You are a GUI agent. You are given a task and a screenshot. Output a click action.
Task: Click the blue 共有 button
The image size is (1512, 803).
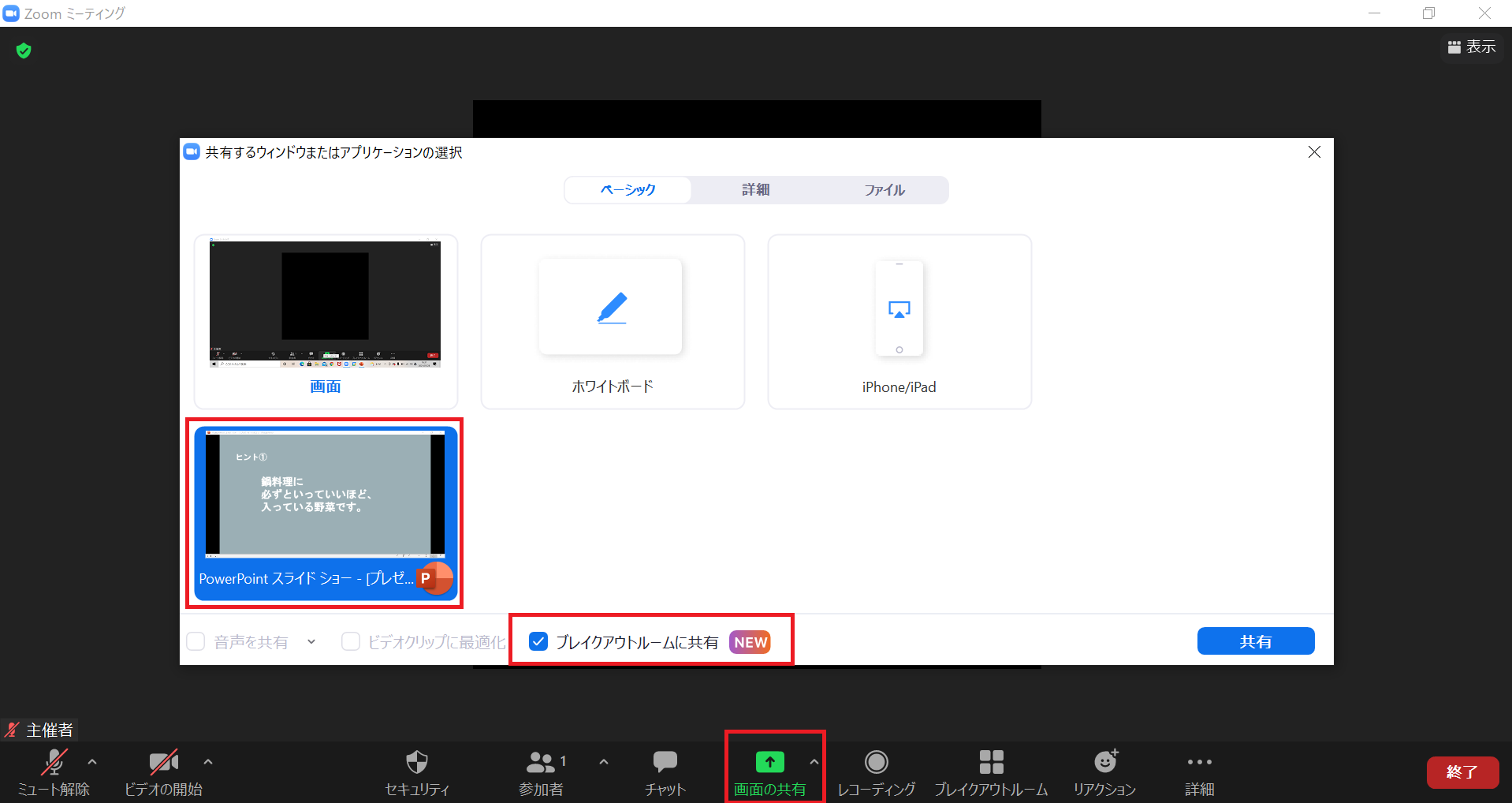pos(1255,641)
